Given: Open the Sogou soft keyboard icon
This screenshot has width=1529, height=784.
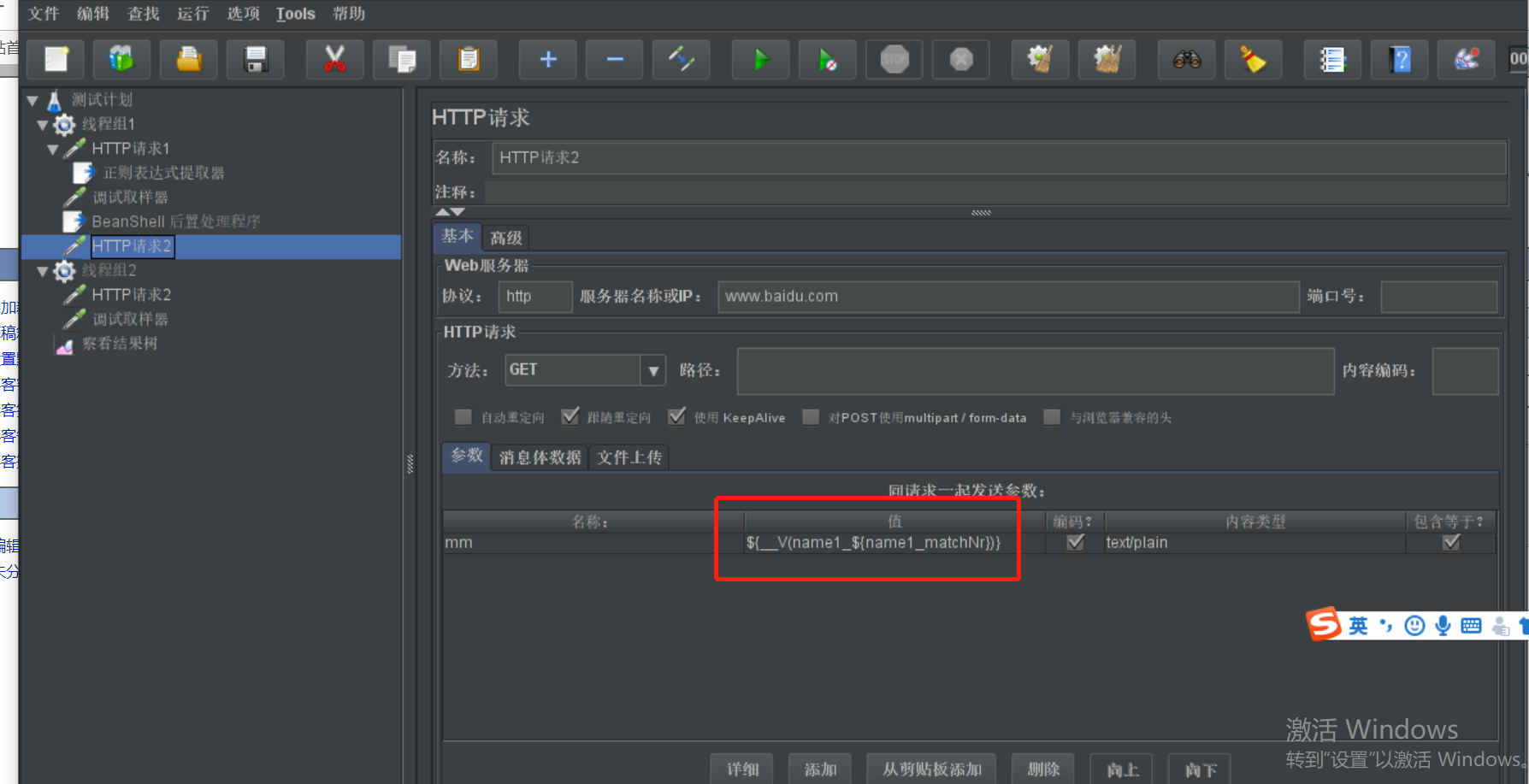Looking at the screenshot, I should [1472, 626].
